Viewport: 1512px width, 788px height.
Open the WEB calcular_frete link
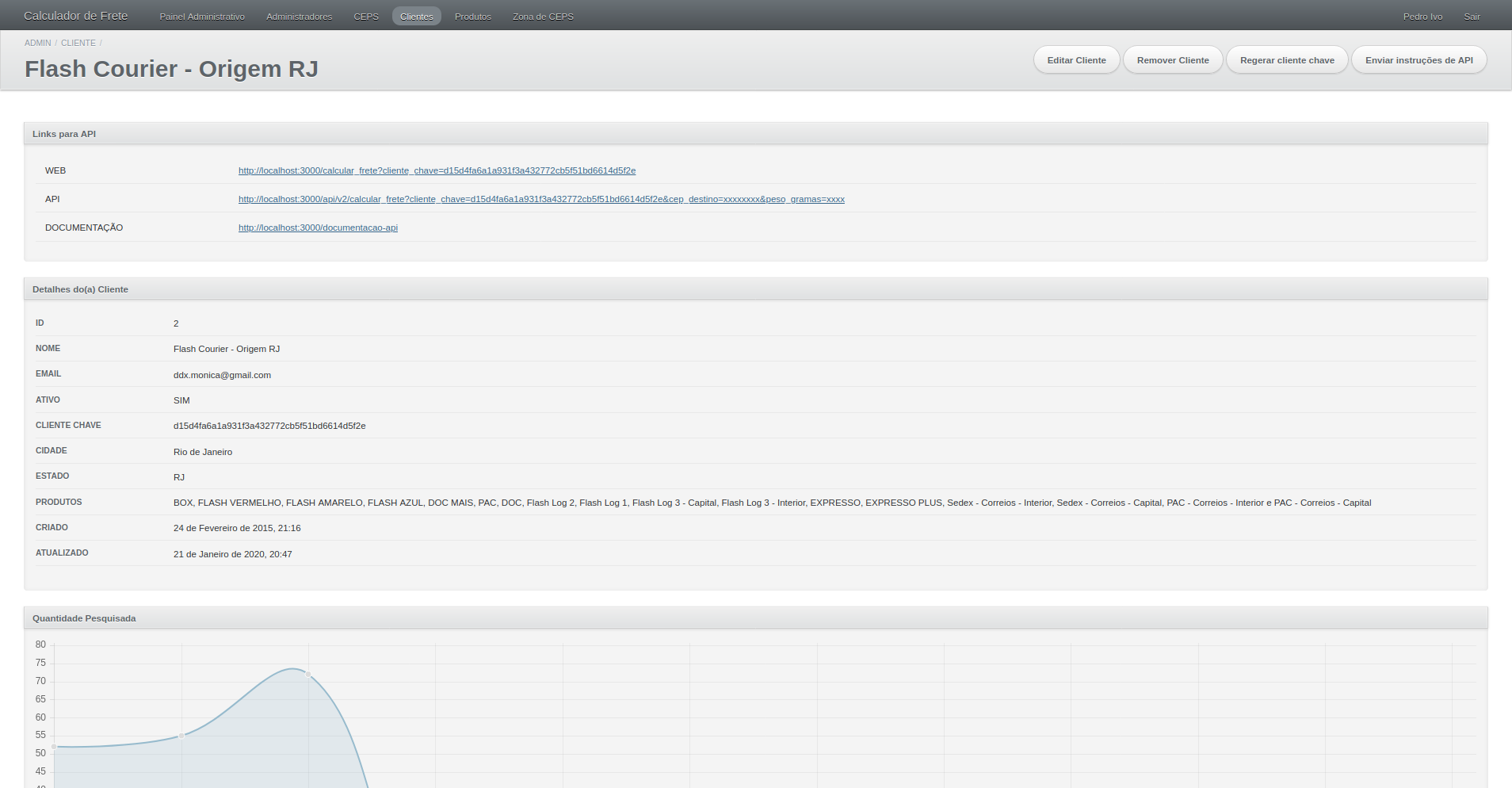[437, 170]
